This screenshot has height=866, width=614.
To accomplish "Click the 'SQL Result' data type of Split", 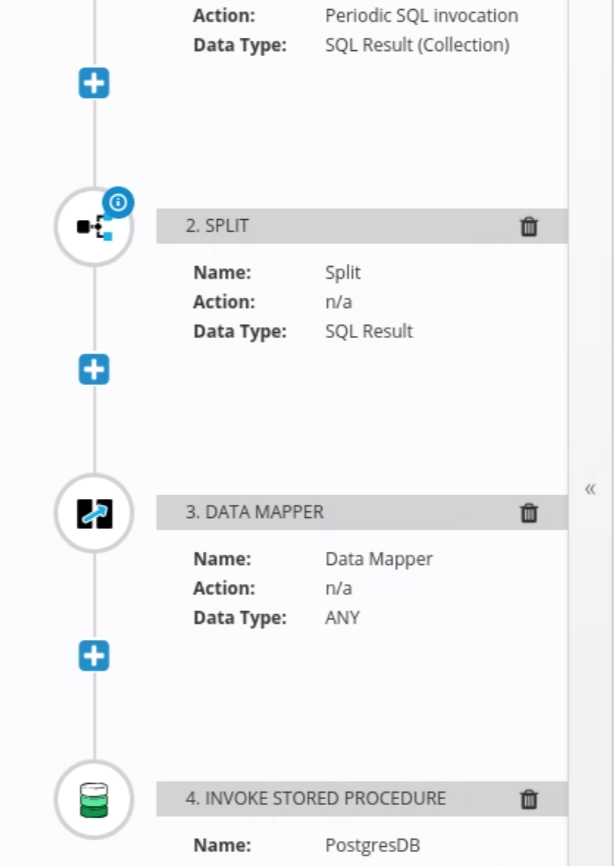I will click(369, 331).
